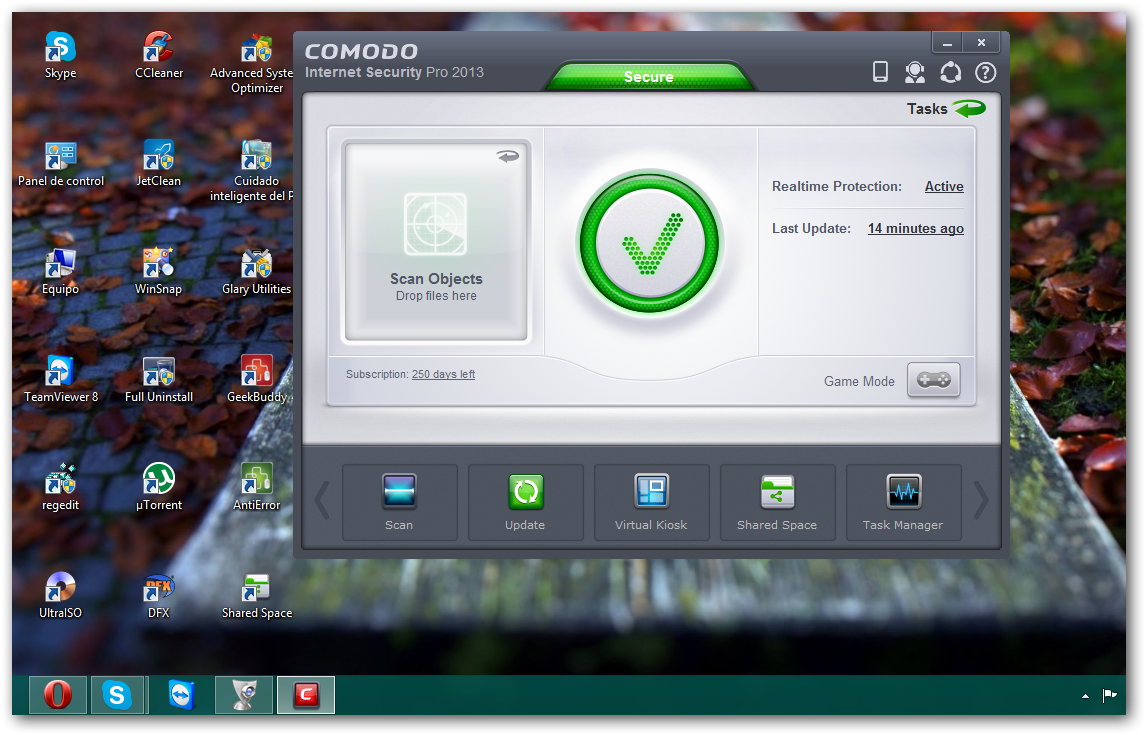1146x735 pixels.
Task: Click the Scan Objects drop area
Action: [436, 241]
